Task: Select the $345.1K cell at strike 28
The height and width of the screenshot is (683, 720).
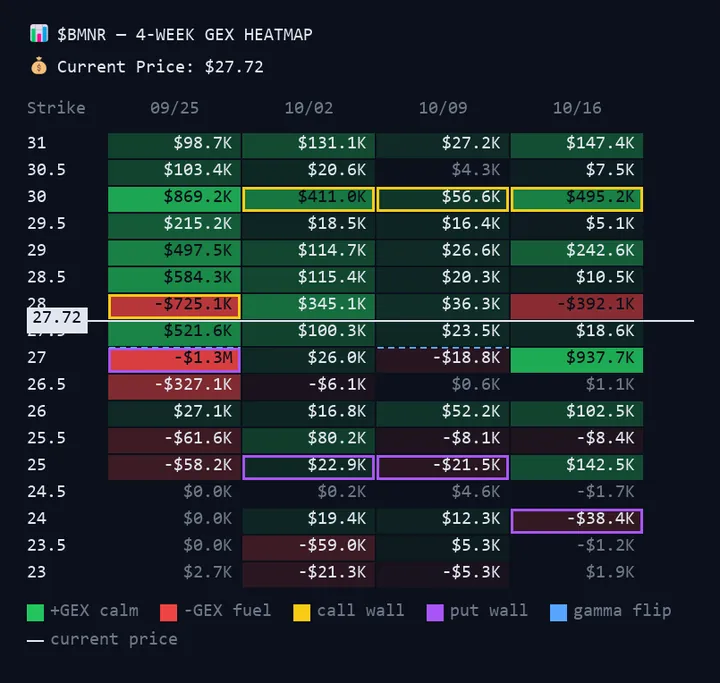Action: 308,306
